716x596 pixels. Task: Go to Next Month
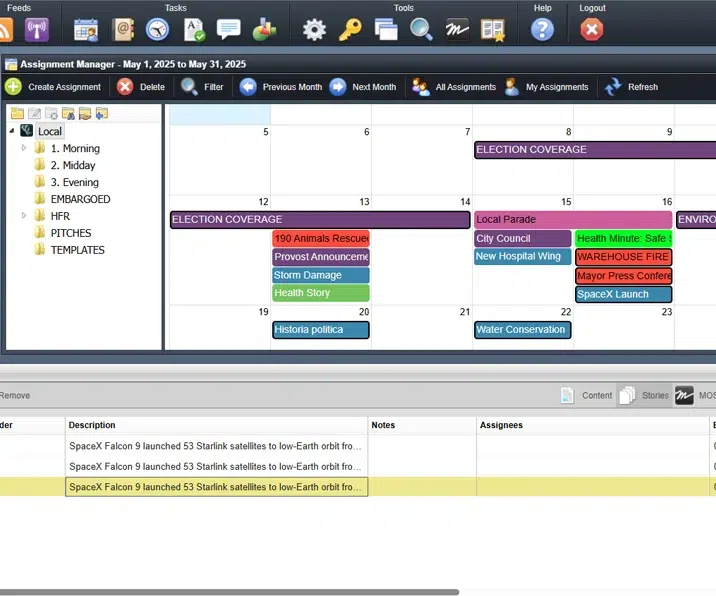363,87
